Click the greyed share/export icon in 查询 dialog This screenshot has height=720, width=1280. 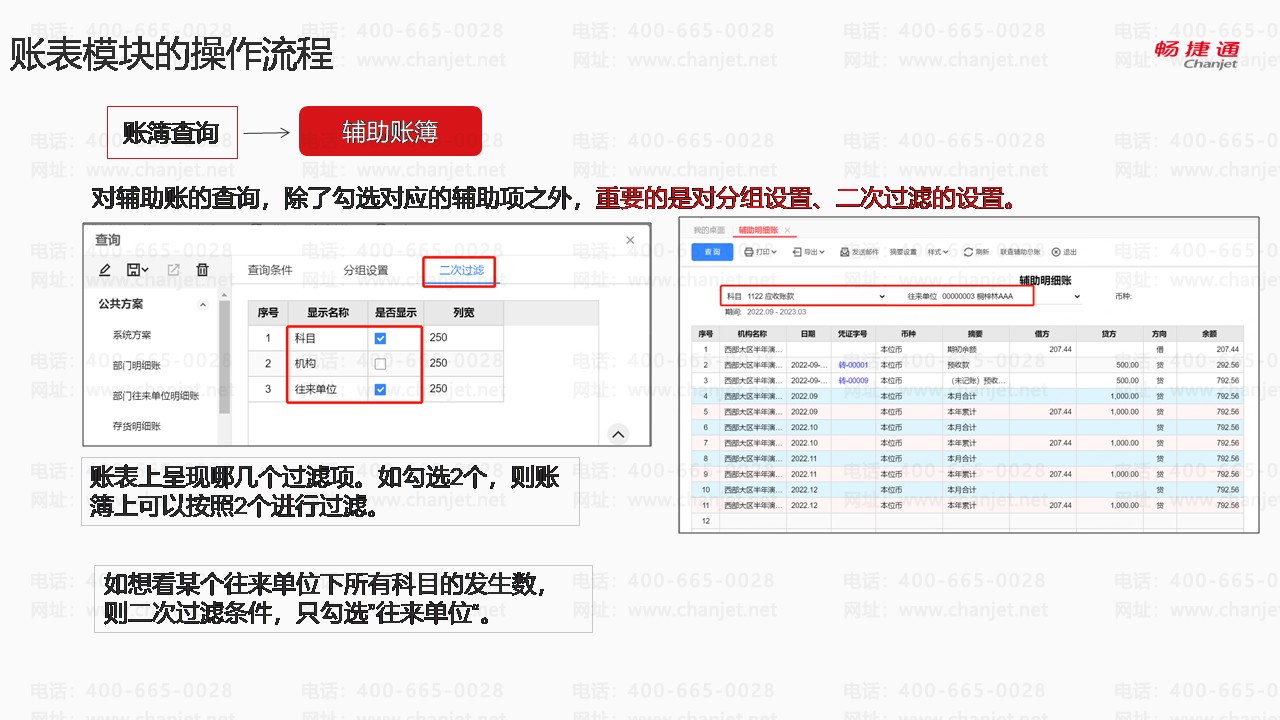click(x=173, y=270)
